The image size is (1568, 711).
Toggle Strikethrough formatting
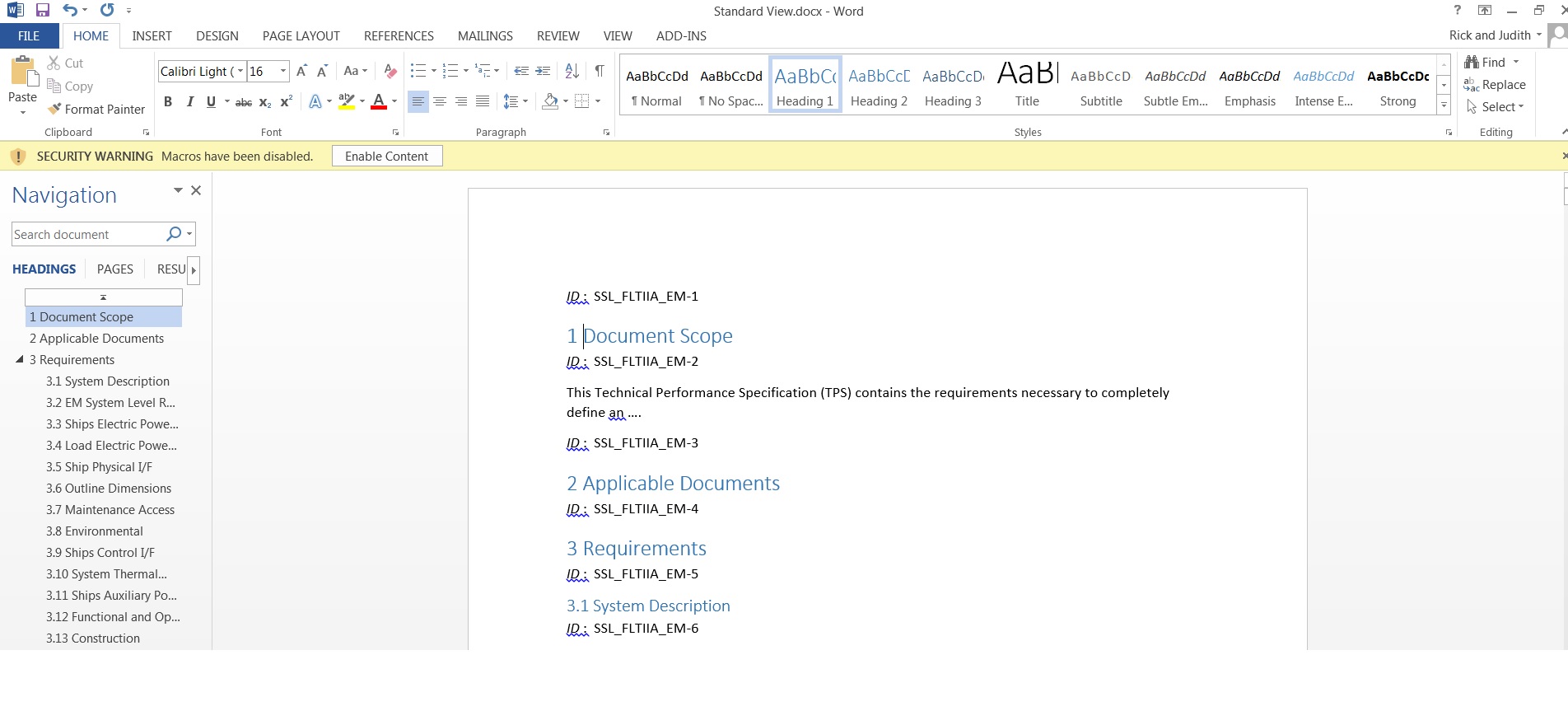(244, 102)
